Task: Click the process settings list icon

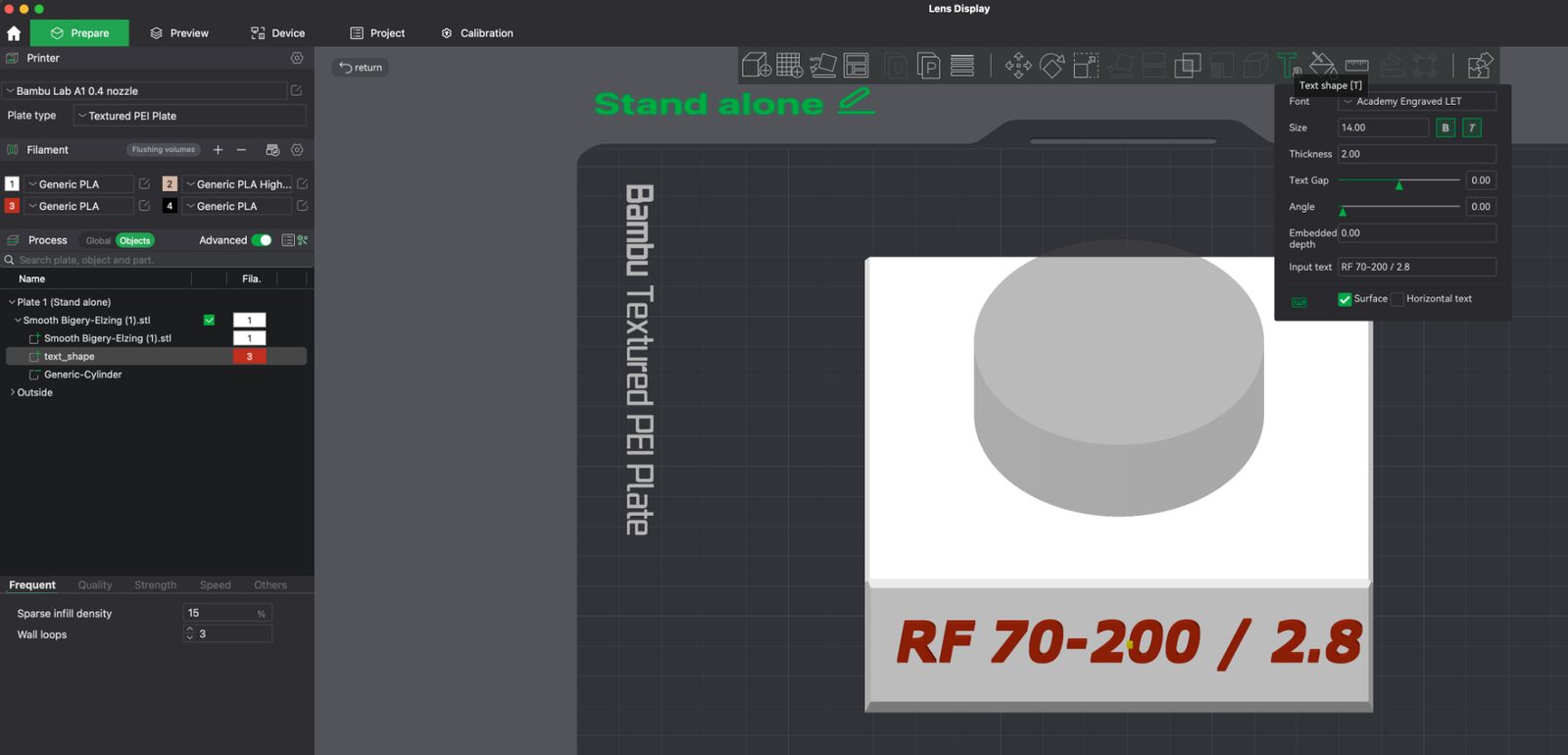Action: (288, 240)
